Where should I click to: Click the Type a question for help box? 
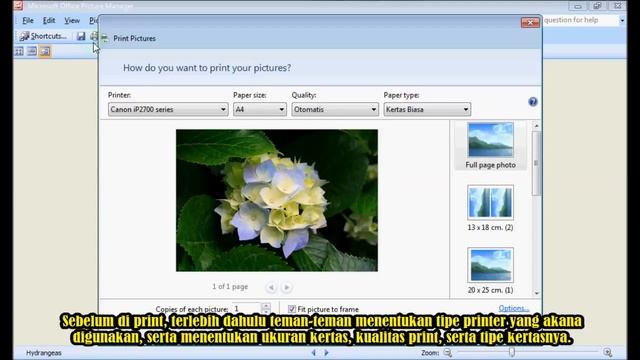pyautogui.click(x=581, y=20)
